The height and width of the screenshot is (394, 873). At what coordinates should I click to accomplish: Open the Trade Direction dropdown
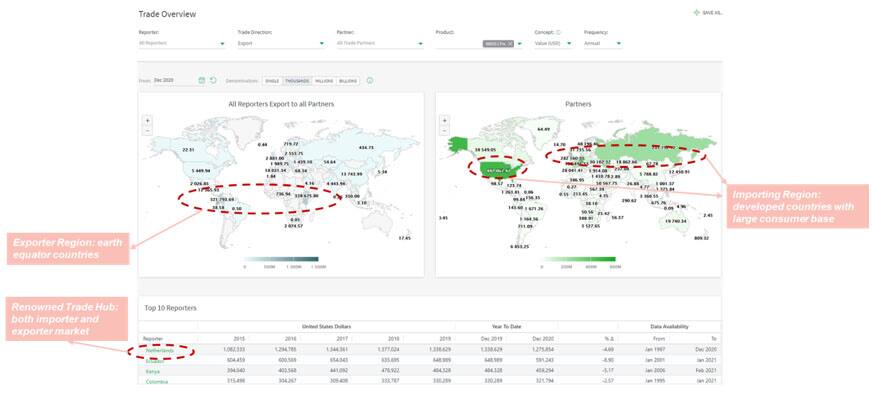click(281, 43)
